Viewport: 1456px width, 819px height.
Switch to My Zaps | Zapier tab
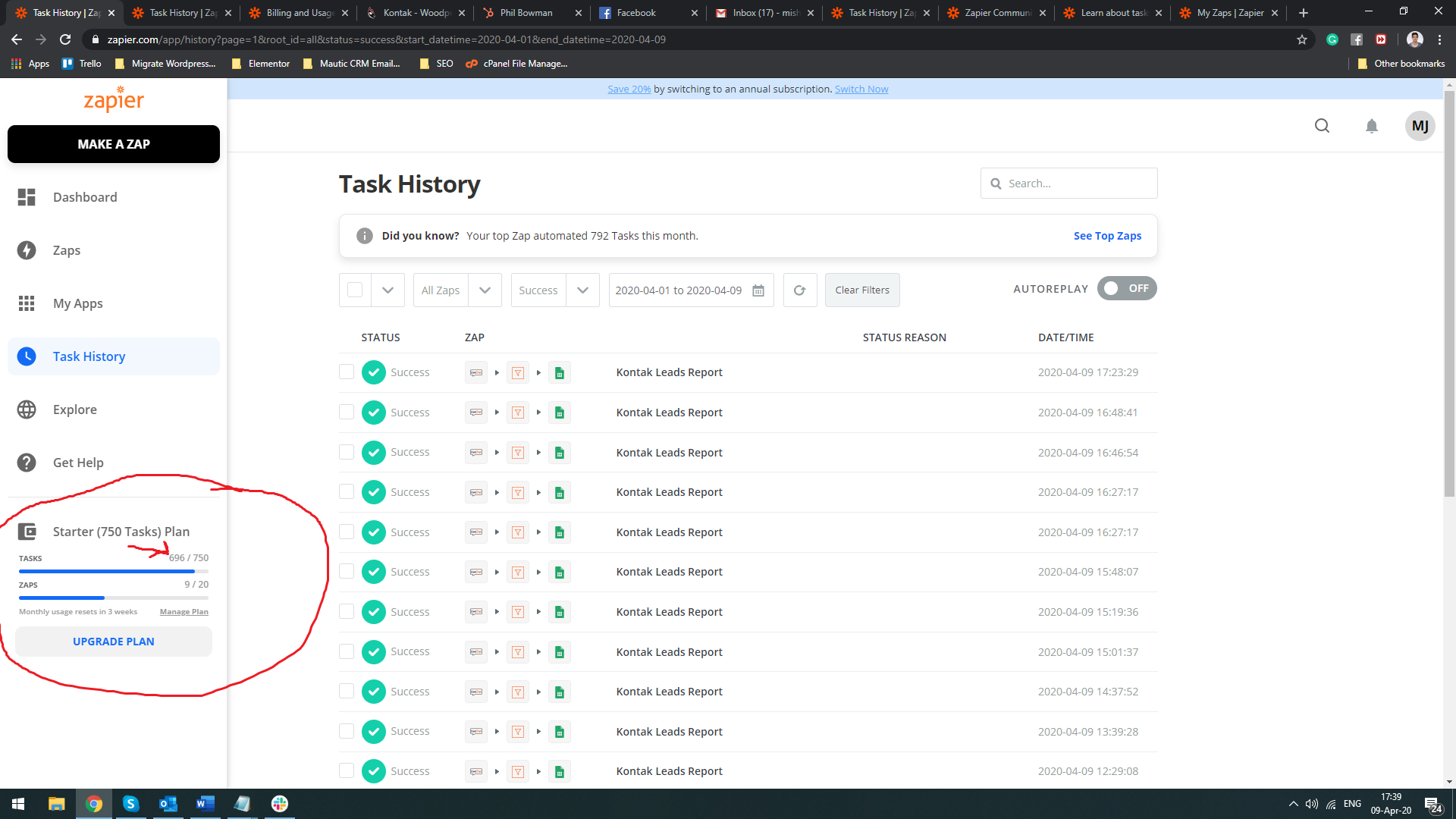(x=1230, y=13)
